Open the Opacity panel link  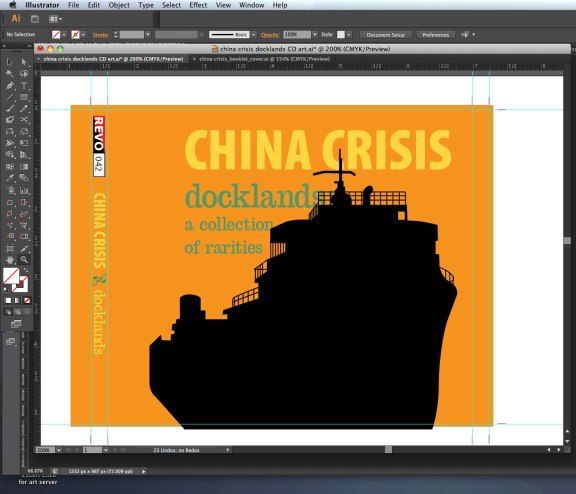[270, 35]
